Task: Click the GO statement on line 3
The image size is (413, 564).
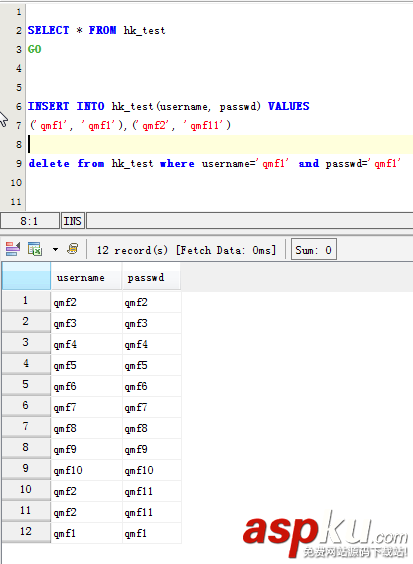Action: click(x=35, y=49)
